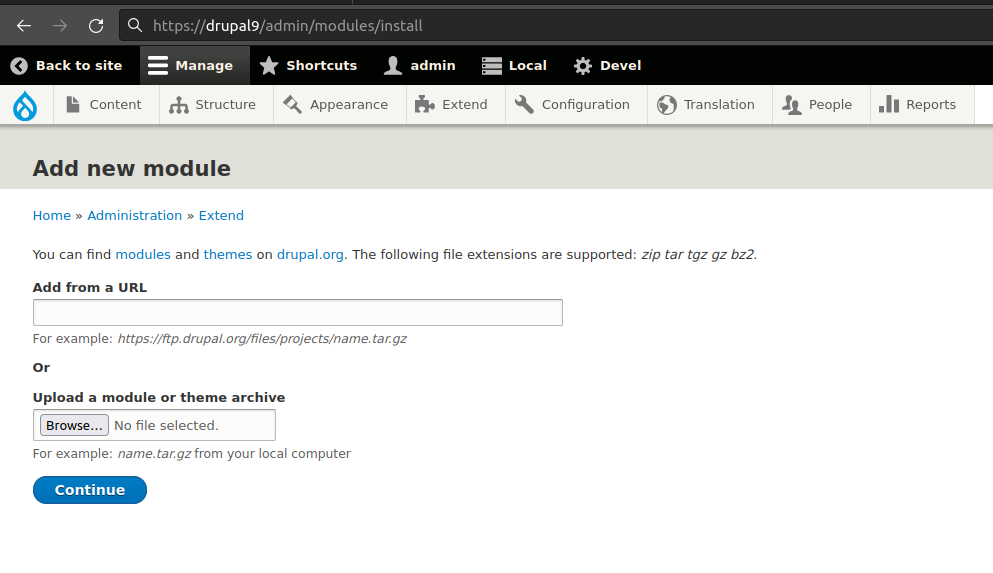This screenshot has height=573, width=993.
Task: Click the Drupal drop logo
Action: point(25,106)
